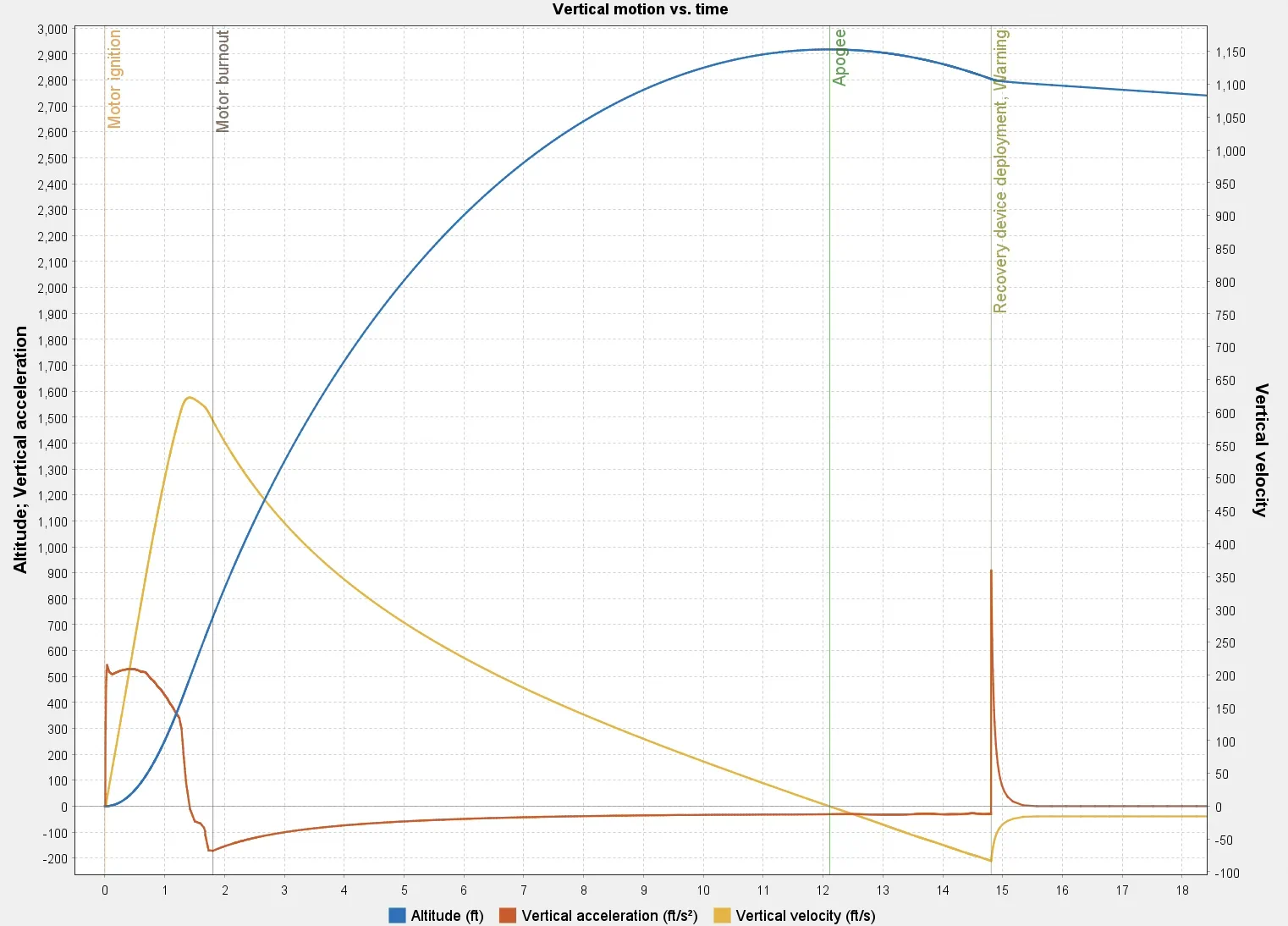
Task: Select the 'Recovery device deployment, Warning' marker label
Action: [1001, 171]
